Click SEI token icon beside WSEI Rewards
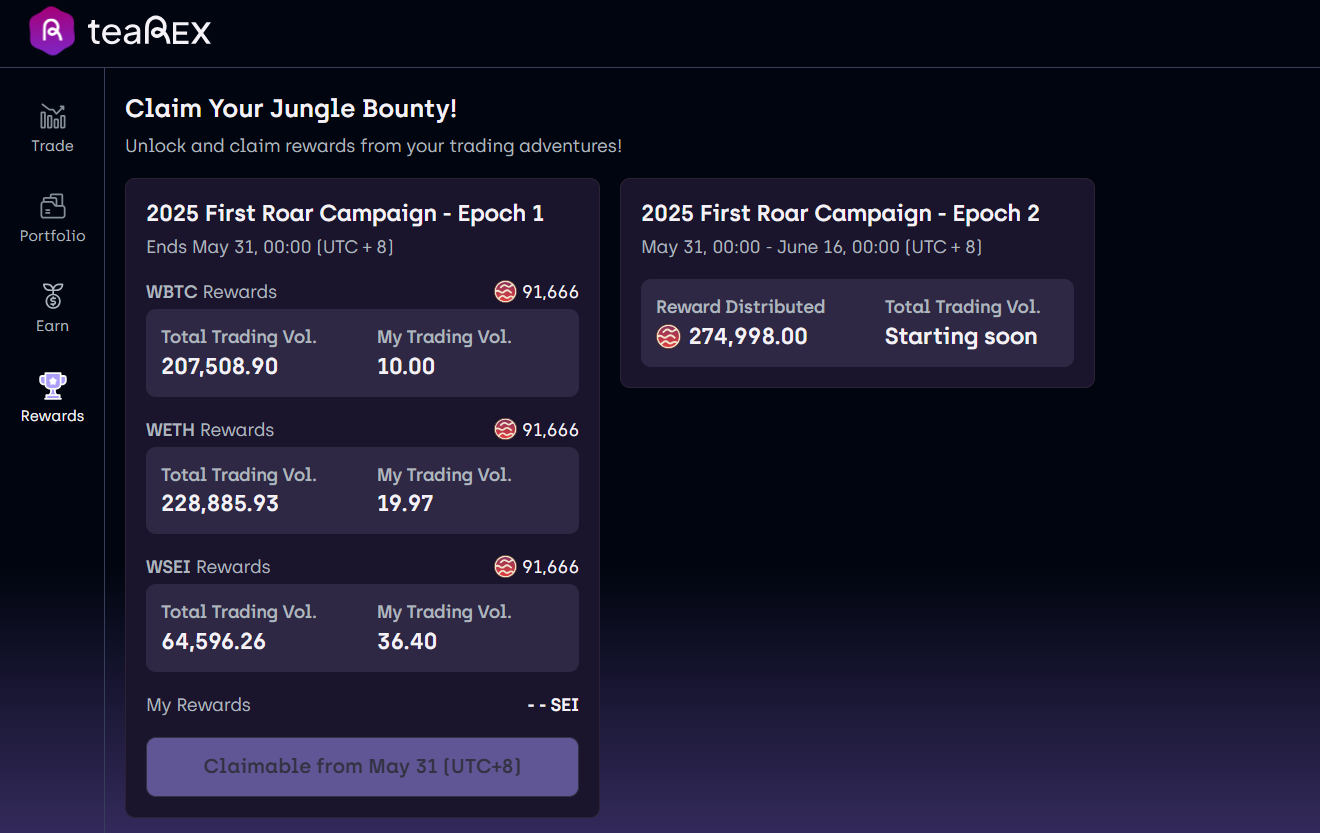 tap(505, 567)
